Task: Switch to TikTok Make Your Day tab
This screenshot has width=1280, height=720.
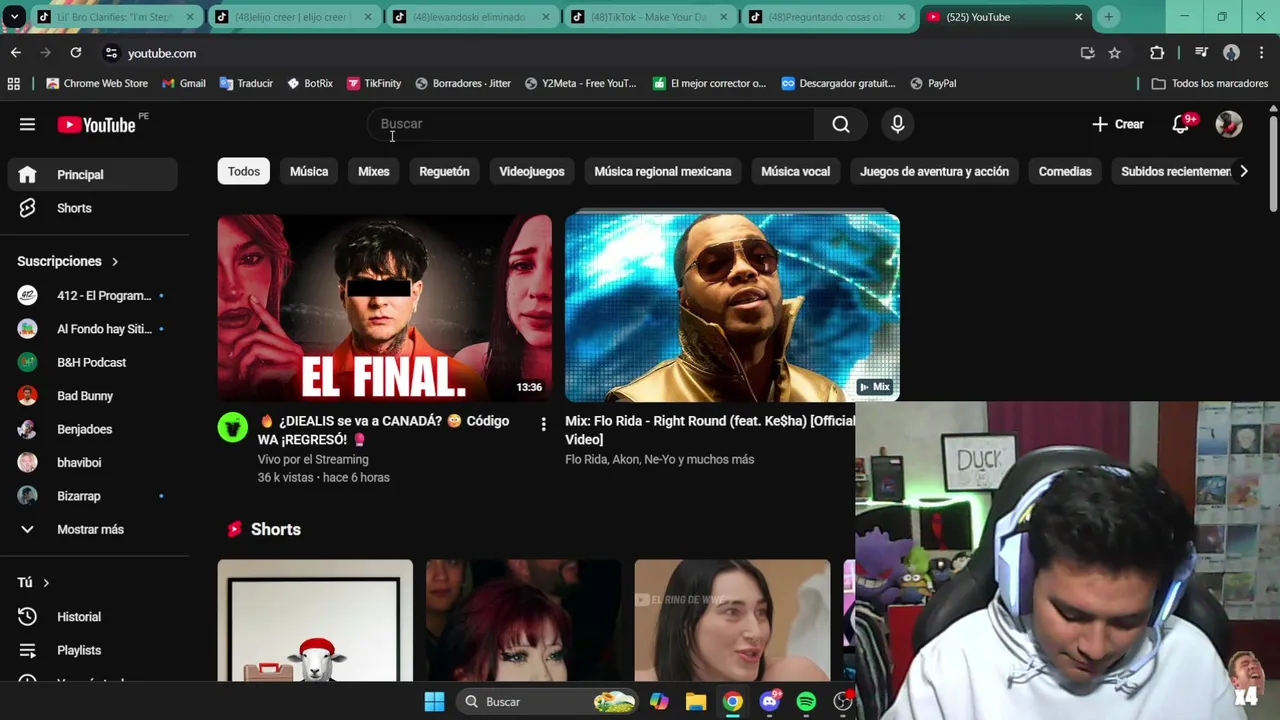Action: tap(650, 17)
